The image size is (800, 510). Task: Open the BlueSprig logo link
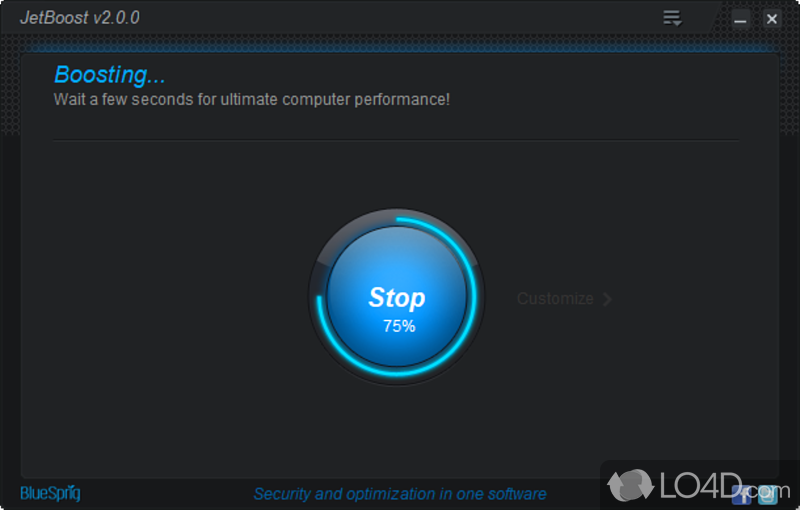click(x=50, y=493)
